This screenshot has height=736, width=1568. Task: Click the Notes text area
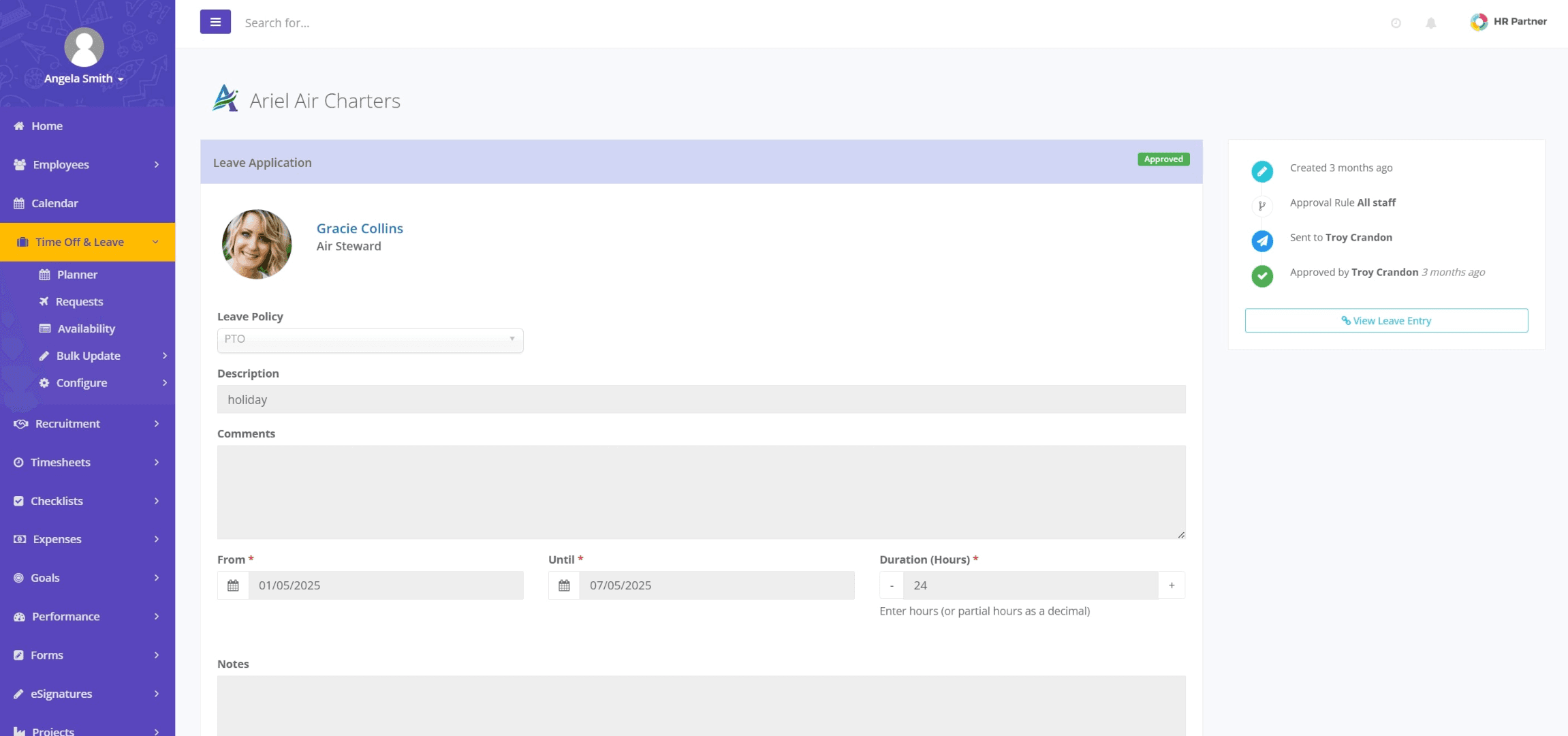702,706
